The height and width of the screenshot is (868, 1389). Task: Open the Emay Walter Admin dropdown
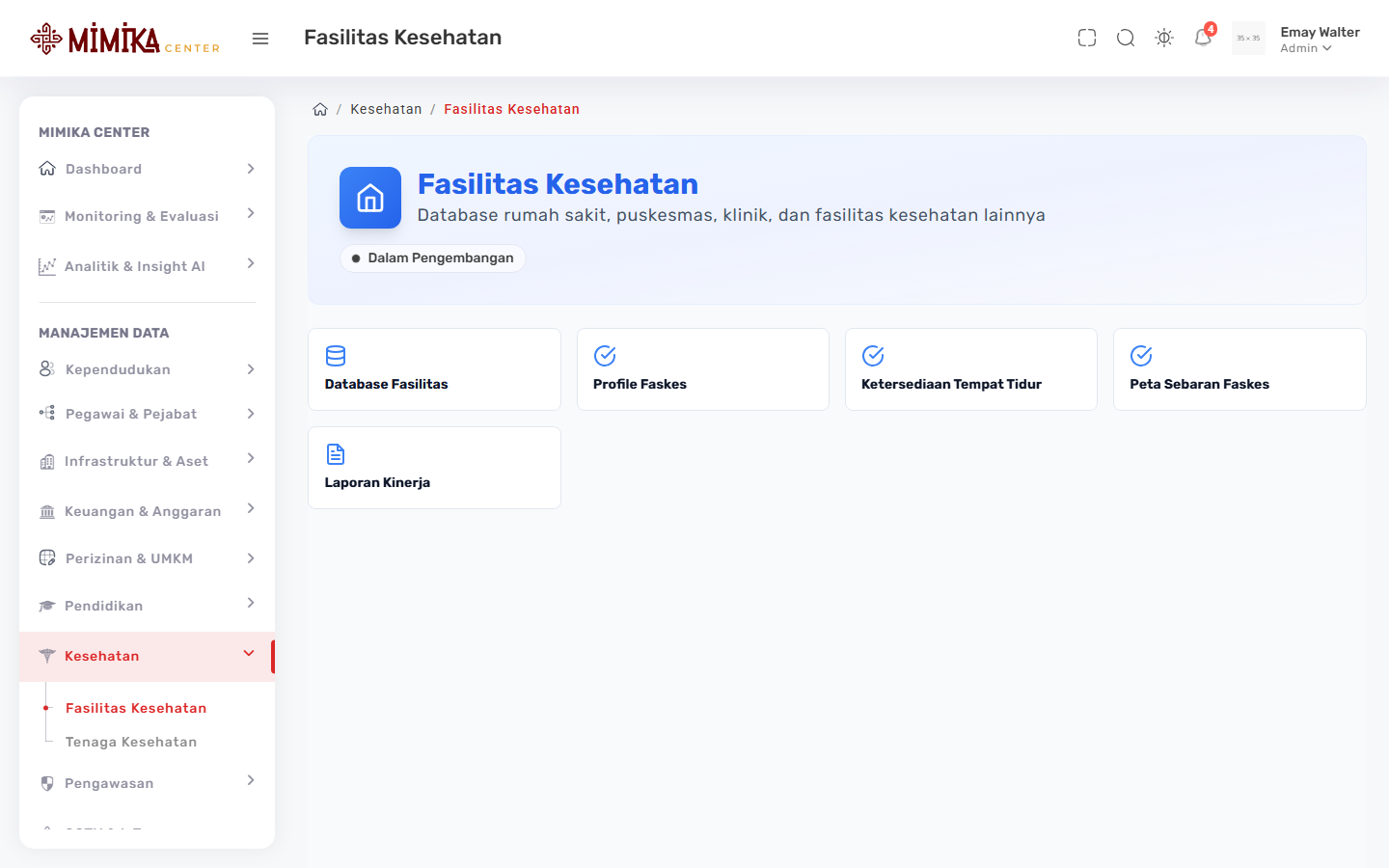(x=1320, y=40)
